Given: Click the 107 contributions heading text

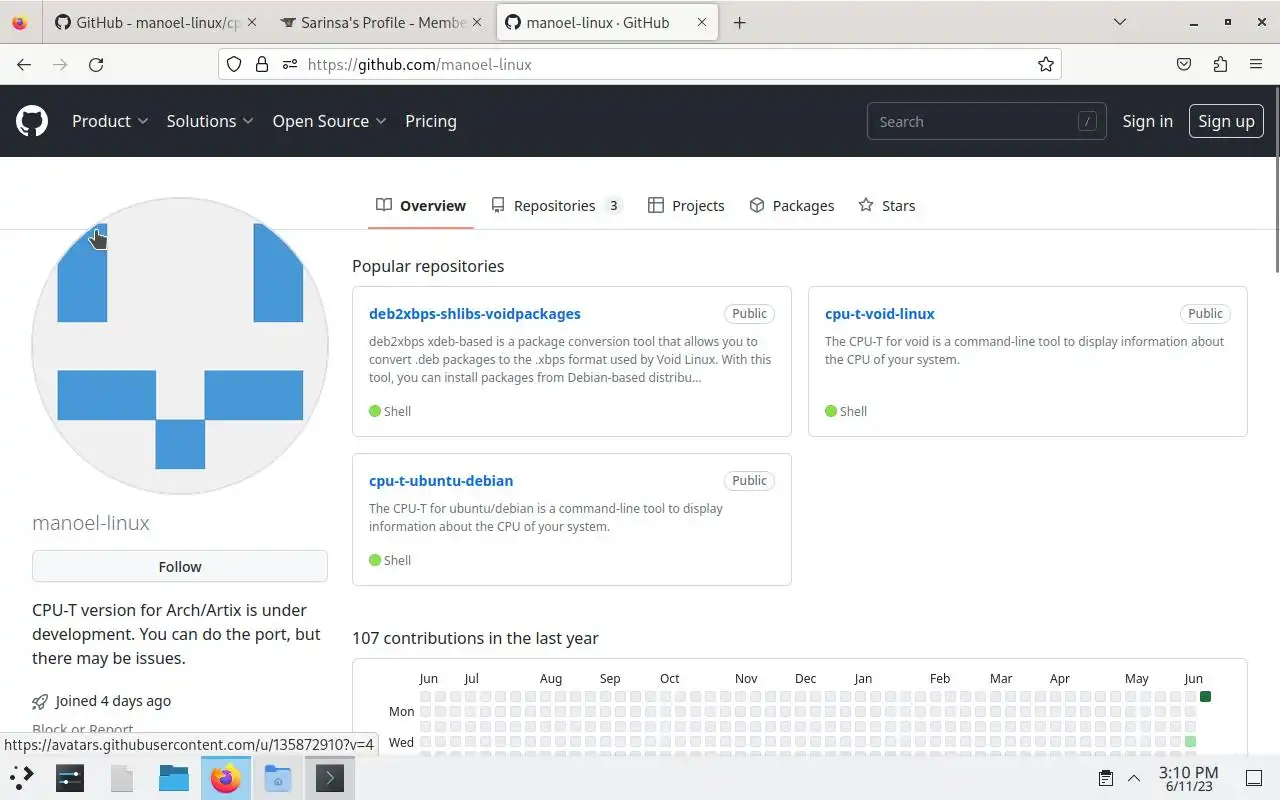Looking at the screenshot, I should coord(475,638).
